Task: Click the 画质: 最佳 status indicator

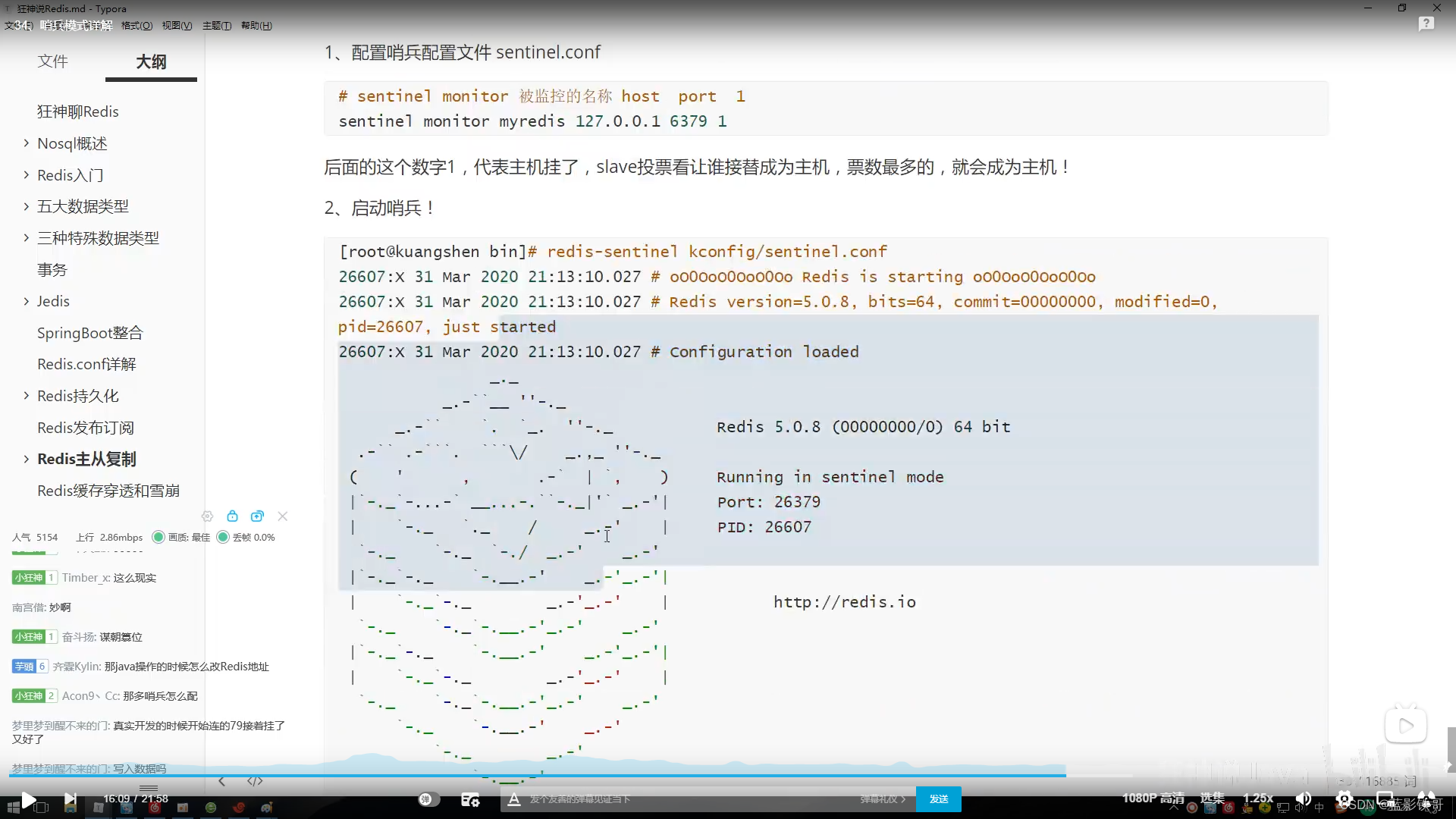Action: point(181,537)
